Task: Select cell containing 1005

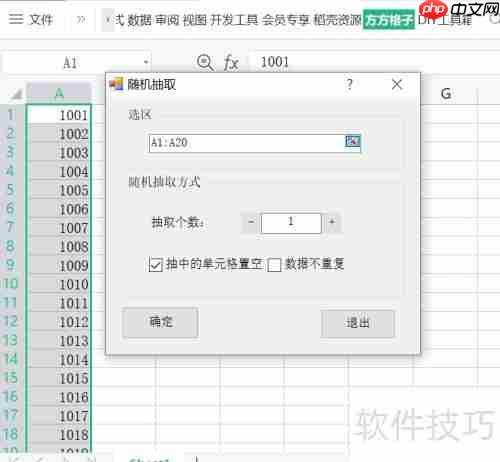Action: pyautogui.click(x=59, y=190)
